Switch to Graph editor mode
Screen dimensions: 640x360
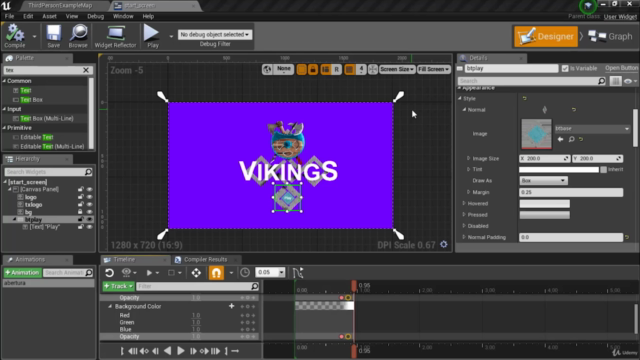[x=610, y=36]
